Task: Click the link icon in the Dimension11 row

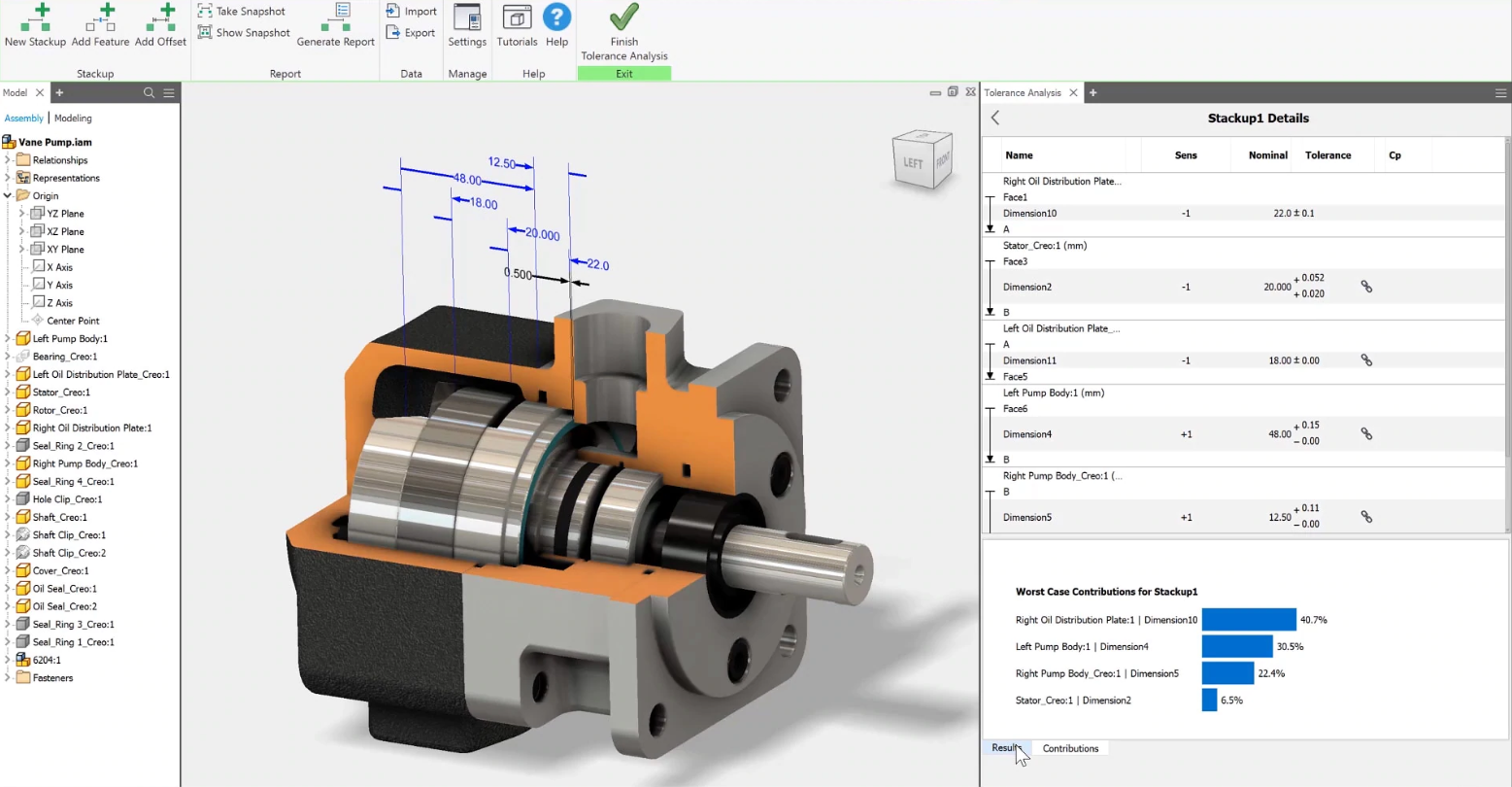Action: [x=1366, y=360]
